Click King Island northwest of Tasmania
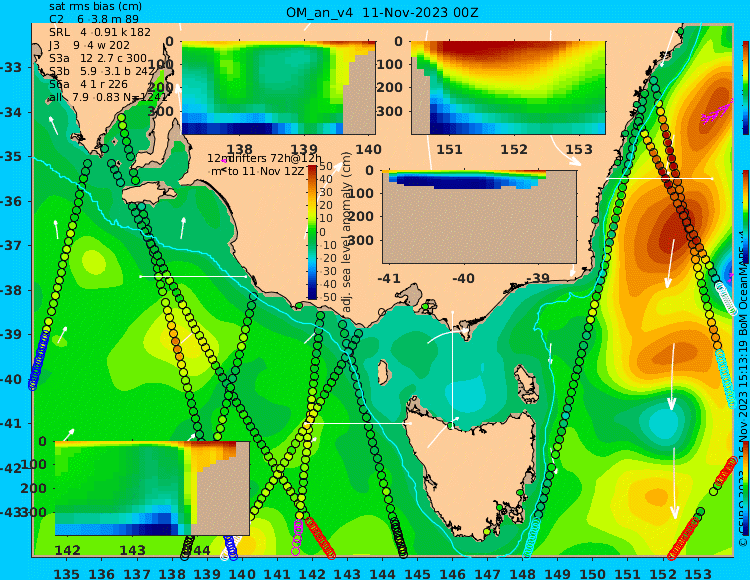Image resolution: width=750 pixels, height=580 pixels. pyautogui.click(x=383, y=373)
